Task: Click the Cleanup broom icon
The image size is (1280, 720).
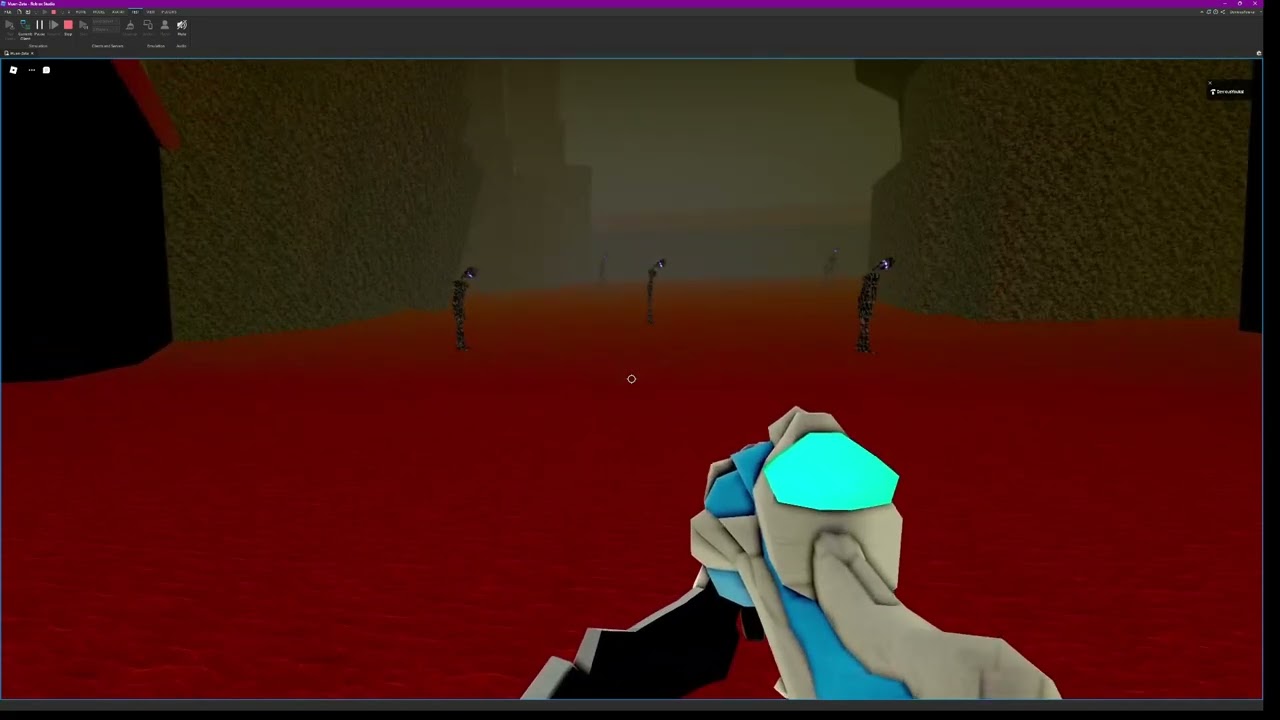Action: [x=130, y=25]
